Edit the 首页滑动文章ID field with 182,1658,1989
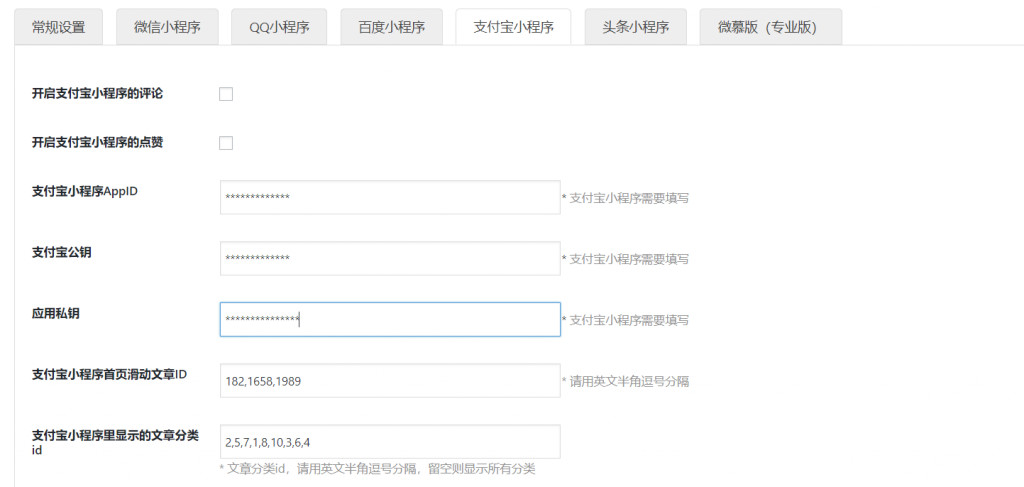This screenshot has width=1024, height=487. pyautogui.click(x=390, y=381)
